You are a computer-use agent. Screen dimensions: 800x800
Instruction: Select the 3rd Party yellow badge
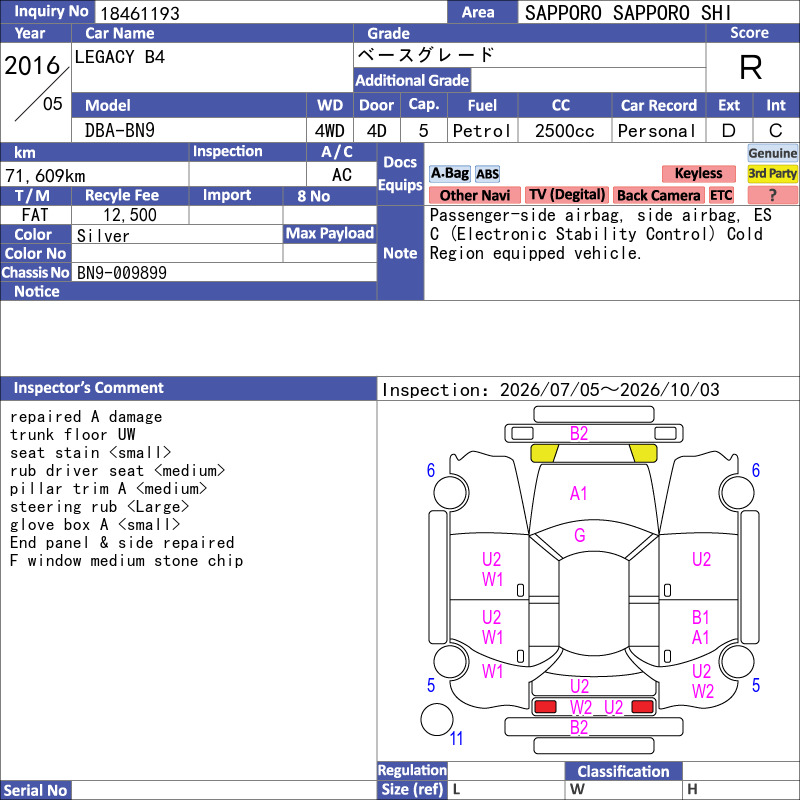[772, 173]
